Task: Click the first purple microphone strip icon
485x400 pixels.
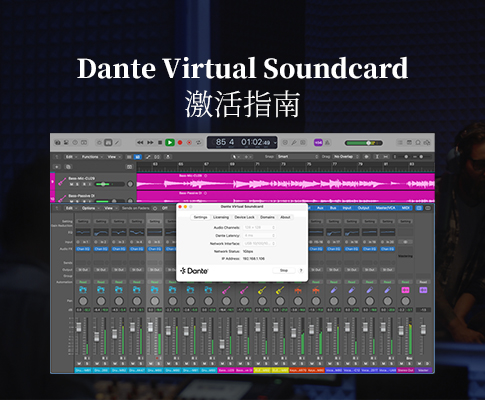Action: tap(334, 290)
